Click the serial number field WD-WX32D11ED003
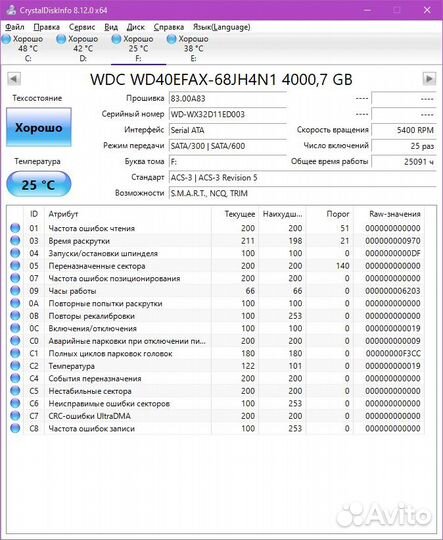 click(227, 114)
